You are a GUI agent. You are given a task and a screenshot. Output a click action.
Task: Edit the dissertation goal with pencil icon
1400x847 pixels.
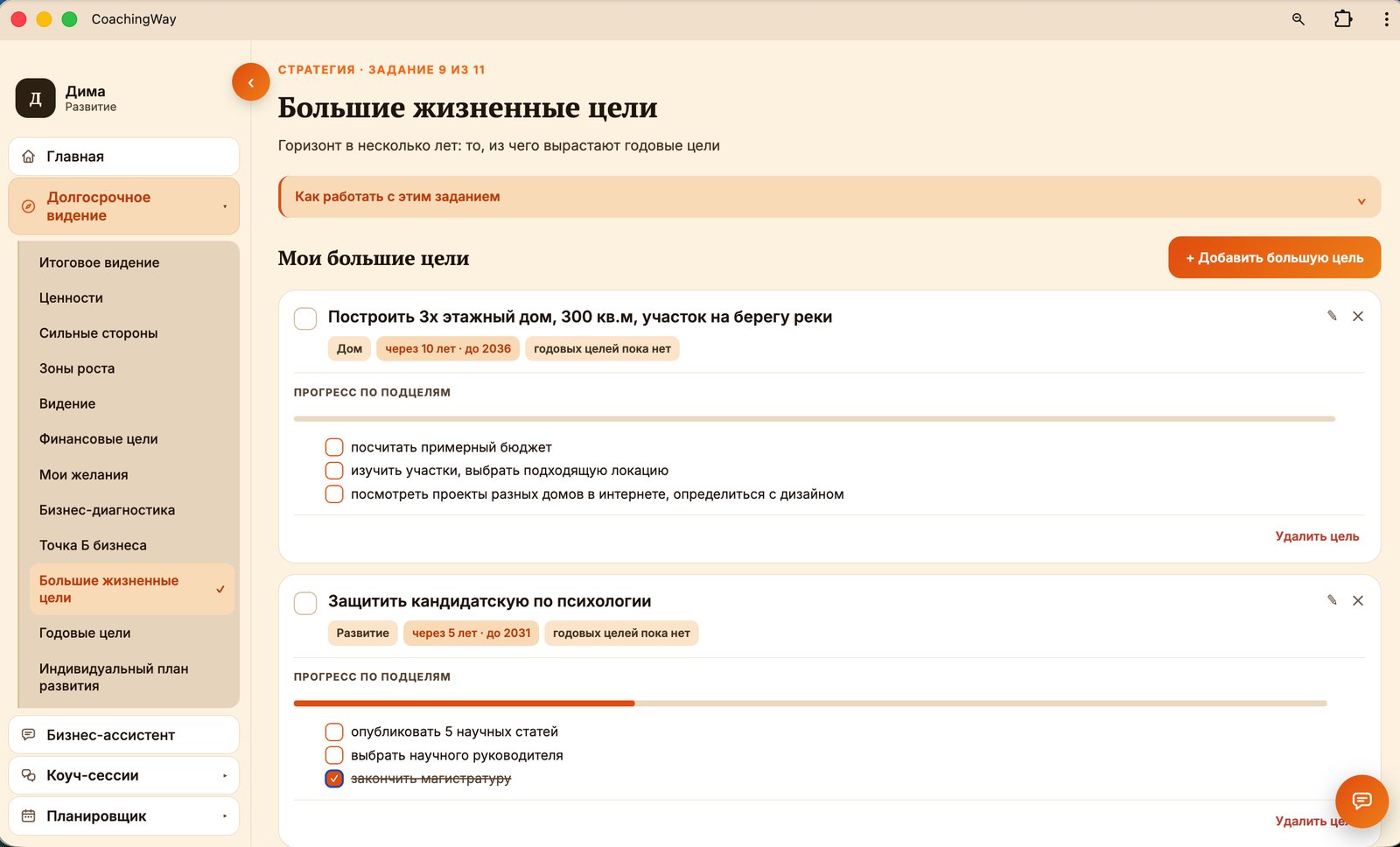tap(1332, 600)
